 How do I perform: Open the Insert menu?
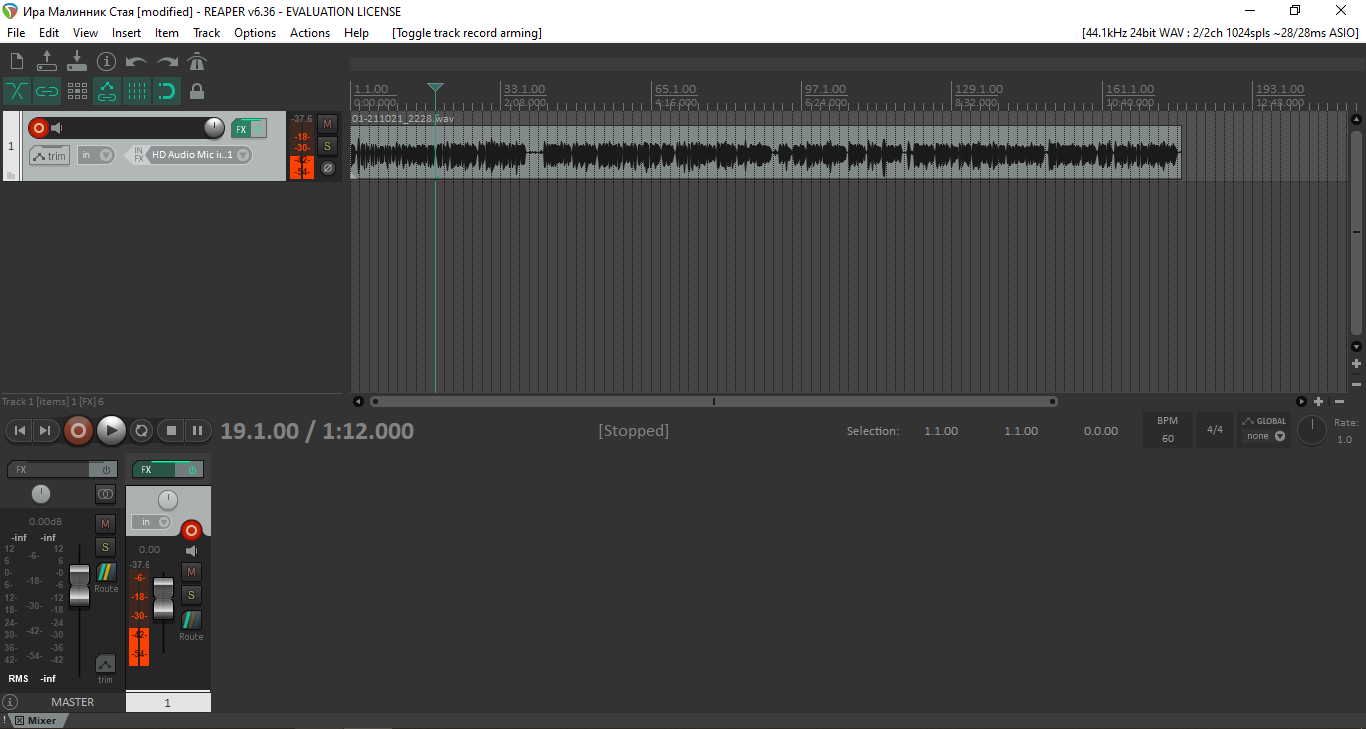(126, 33)
